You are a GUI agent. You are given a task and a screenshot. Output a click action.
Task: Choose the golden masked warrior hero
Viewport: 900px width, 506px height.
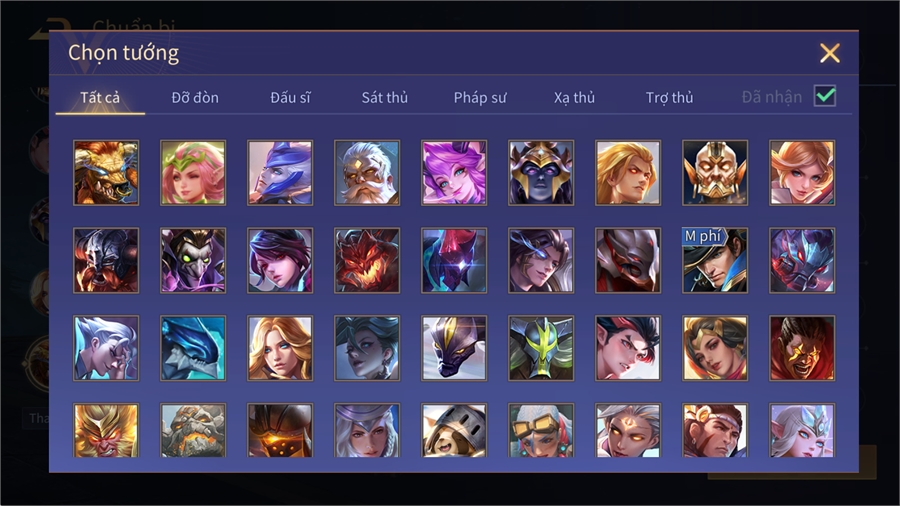point(715,173)
